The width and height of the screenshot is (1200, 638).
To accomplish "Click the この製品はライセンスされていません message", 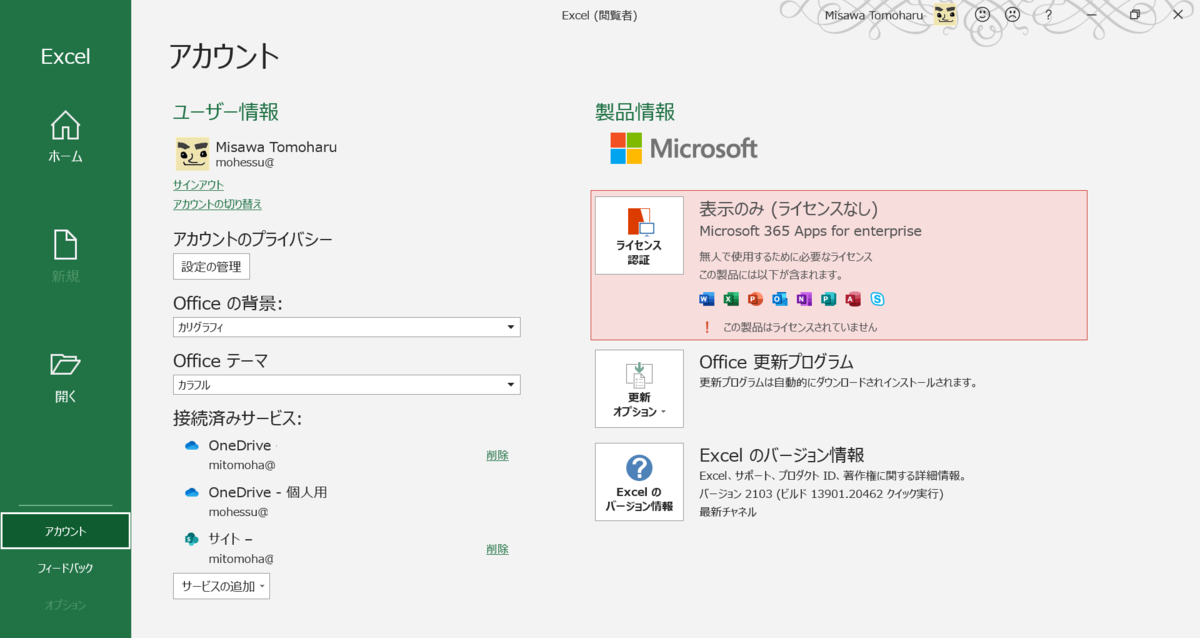I will coord(800,327).
